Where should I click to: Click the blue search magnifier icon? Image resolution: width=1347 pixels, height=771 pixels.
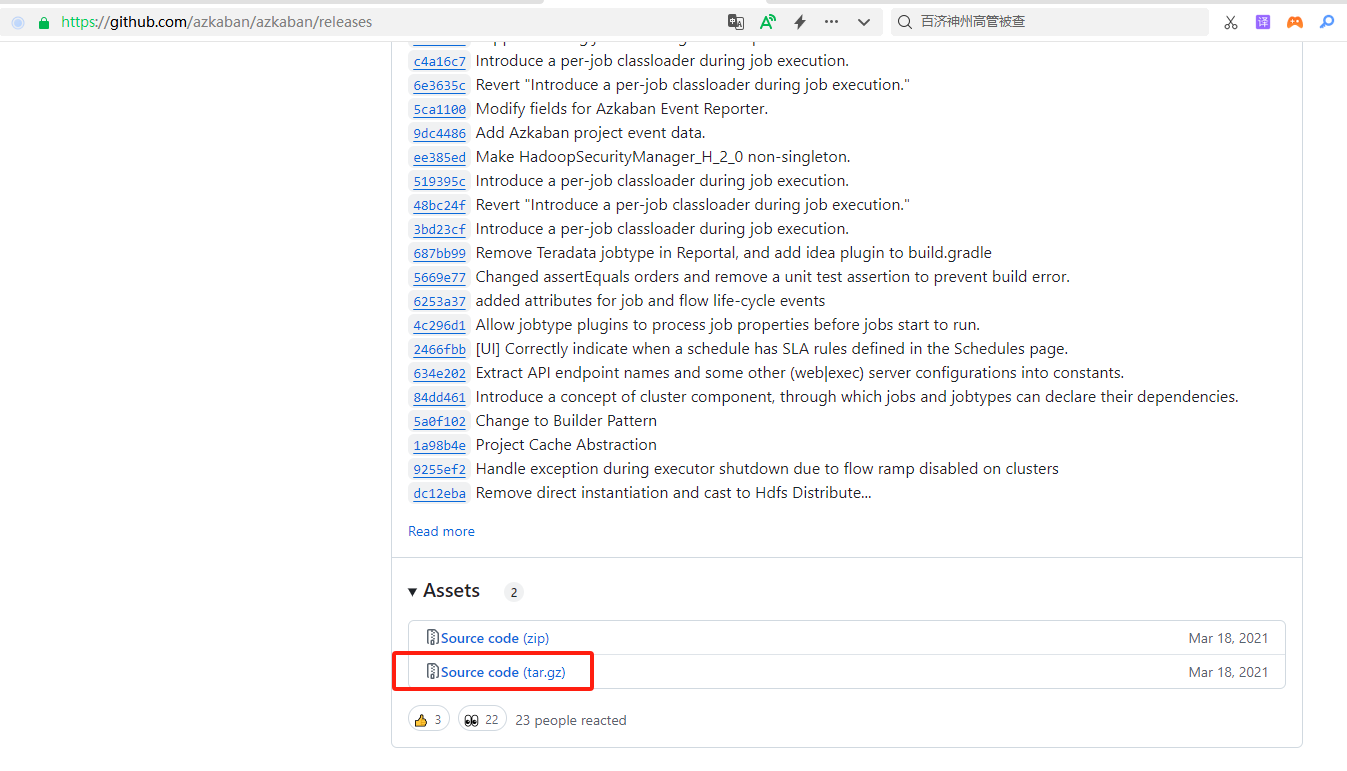click(1327, 21)
